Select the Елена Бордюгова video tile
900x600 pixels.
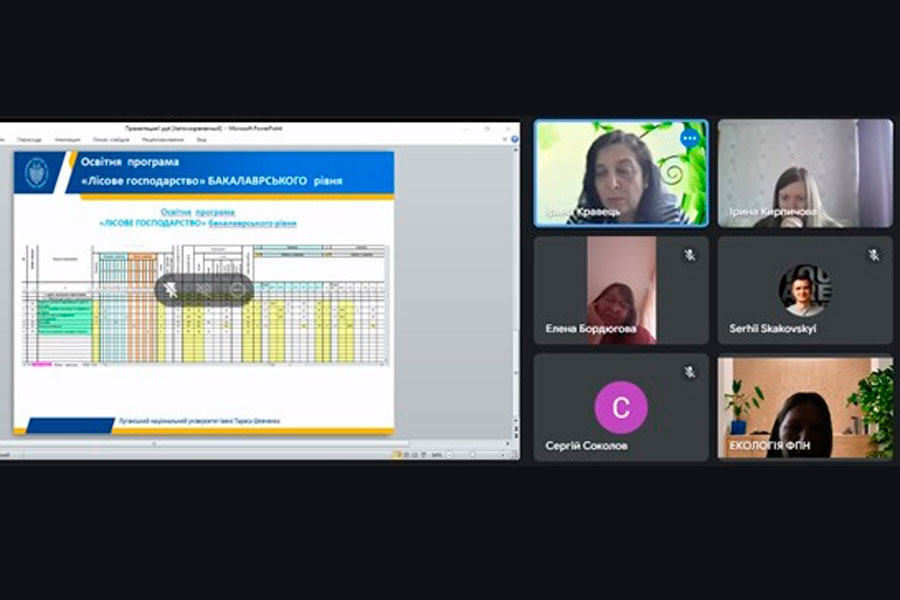[x=621, y=291]
